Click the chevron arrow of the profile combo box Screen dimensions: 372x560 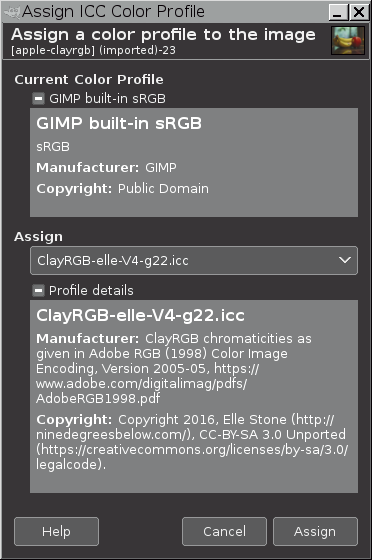pyautogui.click(x=345, y=260)
